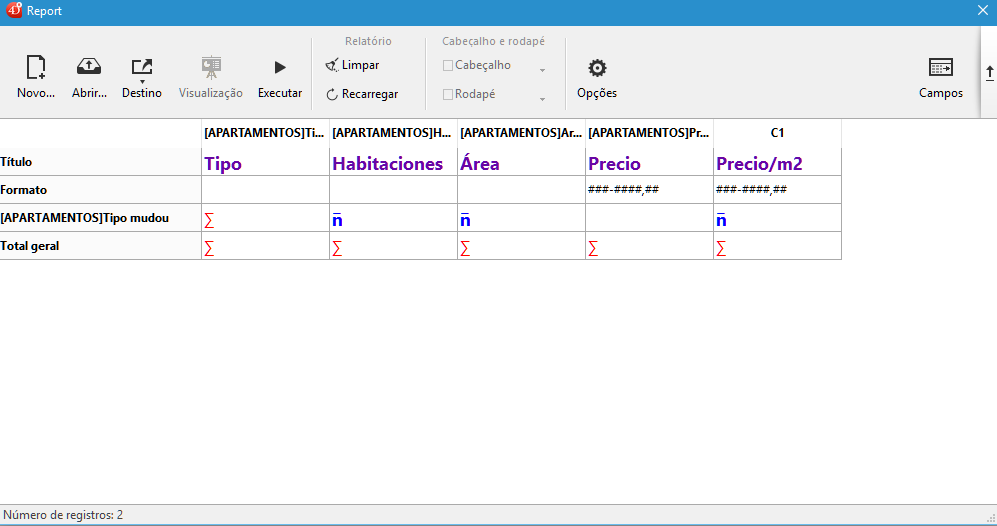
Task: Select the Título row header
Action: [x=100, y=162]
